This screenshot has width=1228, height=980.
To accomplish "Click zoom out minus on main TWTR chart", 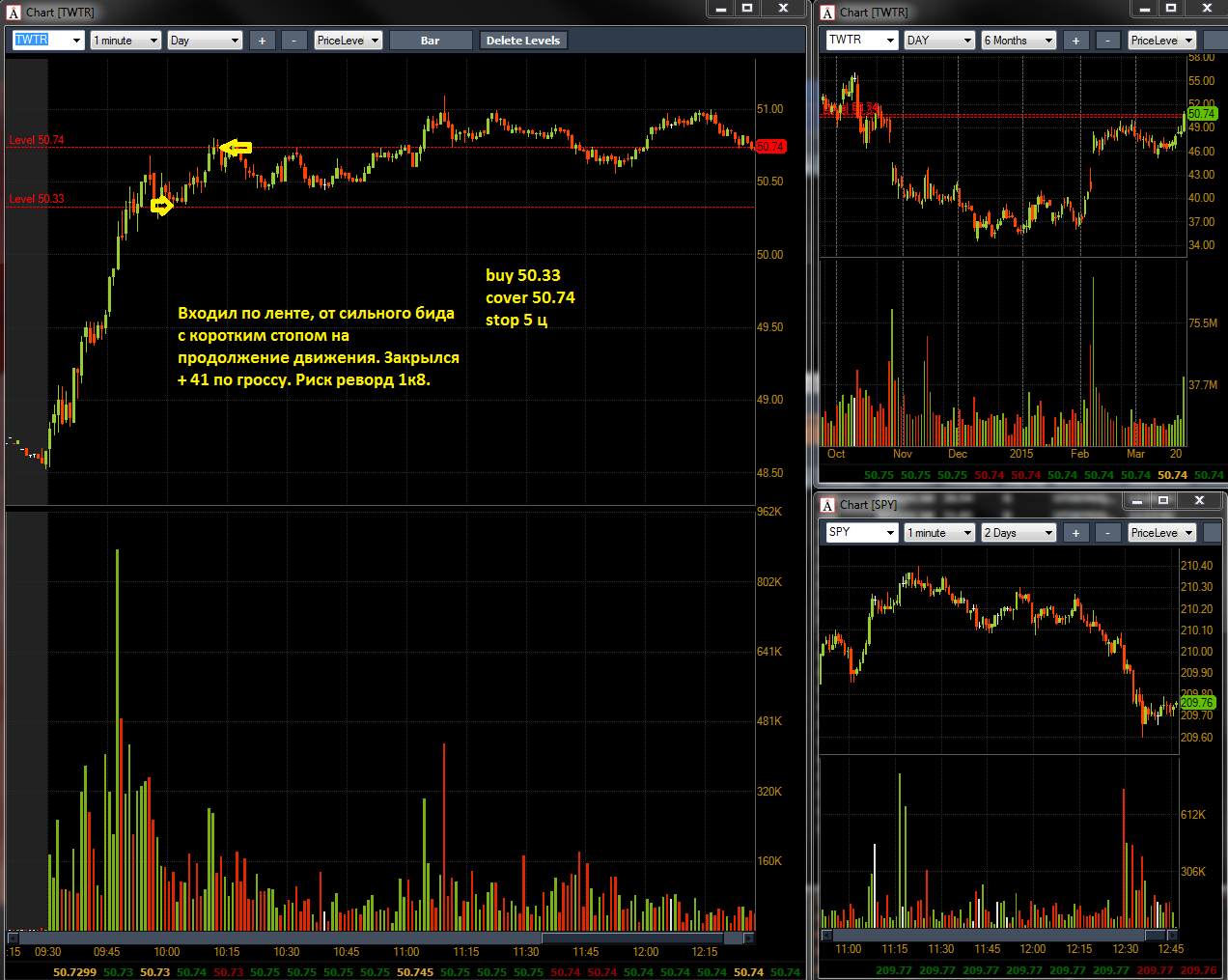I will coord(294,41).
